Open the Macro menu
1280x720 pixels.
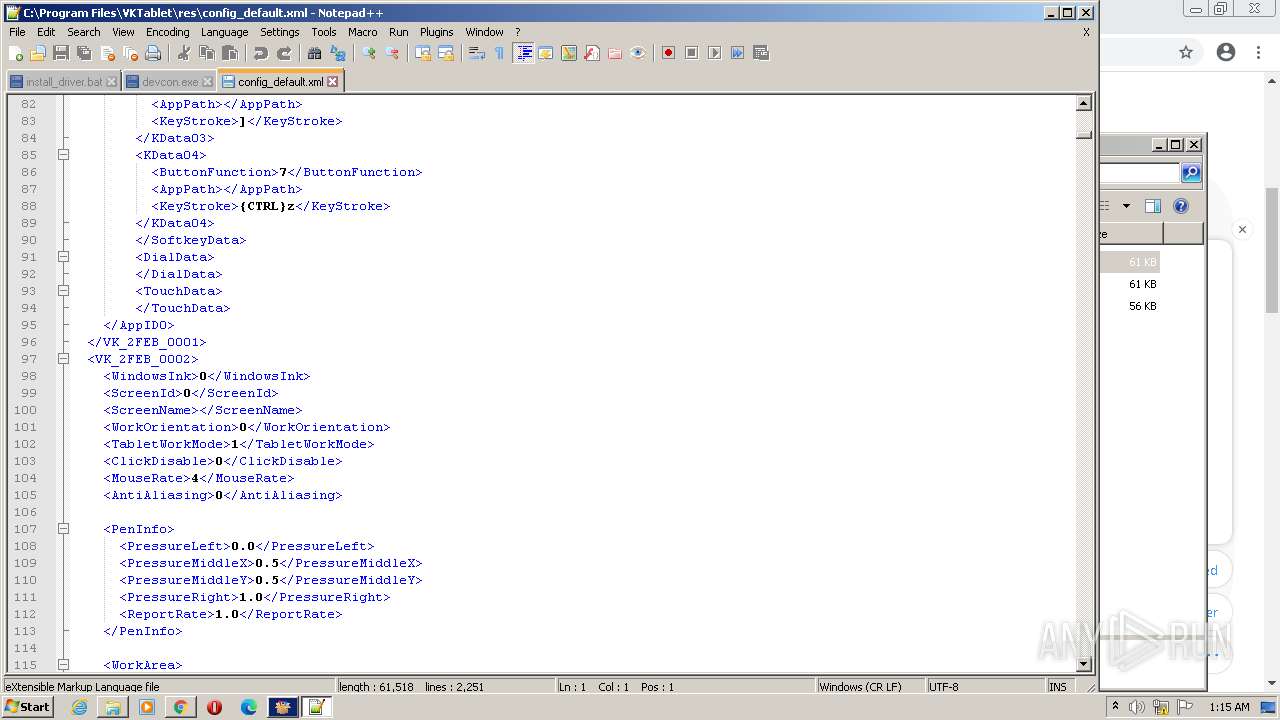click(362, 32)
